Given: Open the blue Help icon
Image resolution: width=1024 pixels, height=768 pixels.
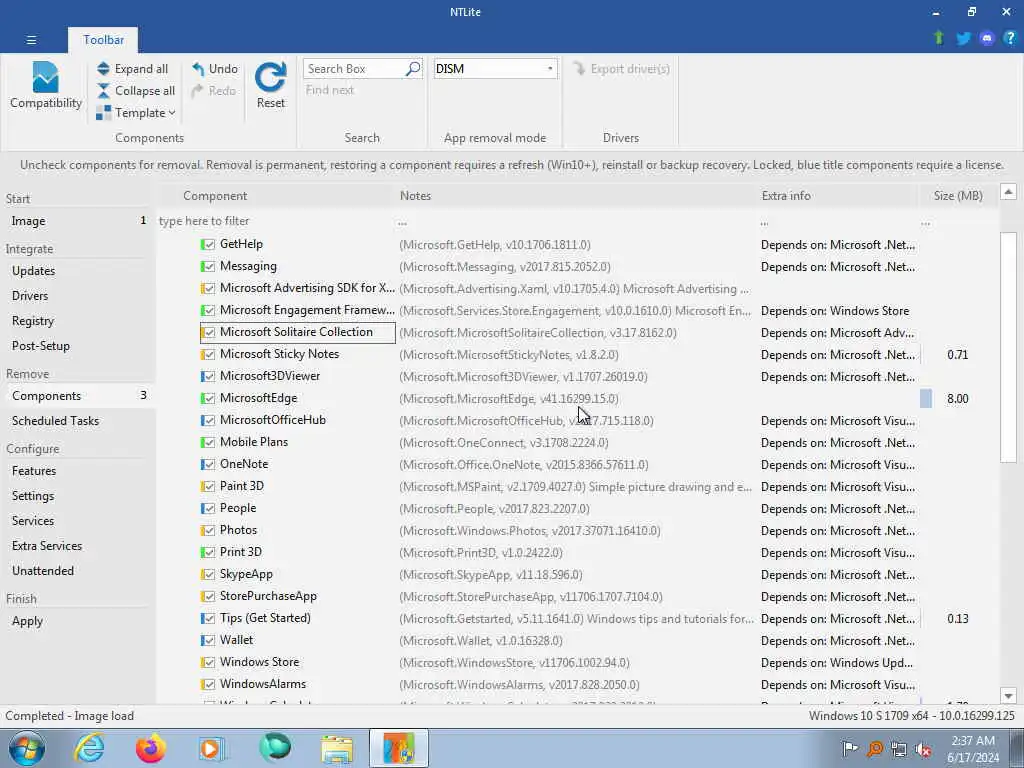Looking at the screenshot, I should point(1010,39).
